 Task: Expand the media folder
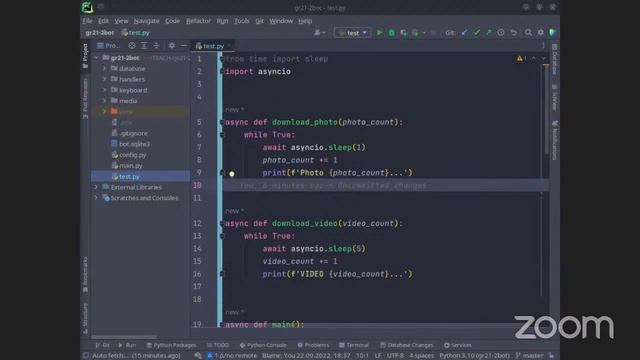tap(104, 101)
